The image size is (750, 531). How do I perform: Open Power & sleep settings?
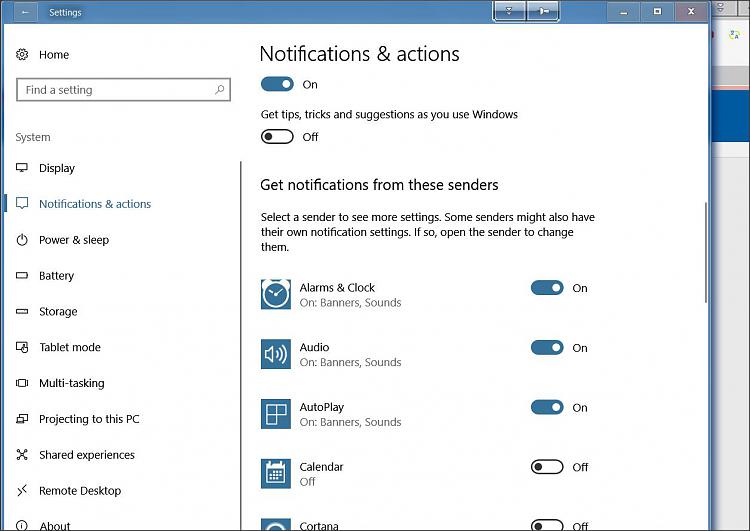click(x=74, y=240)
